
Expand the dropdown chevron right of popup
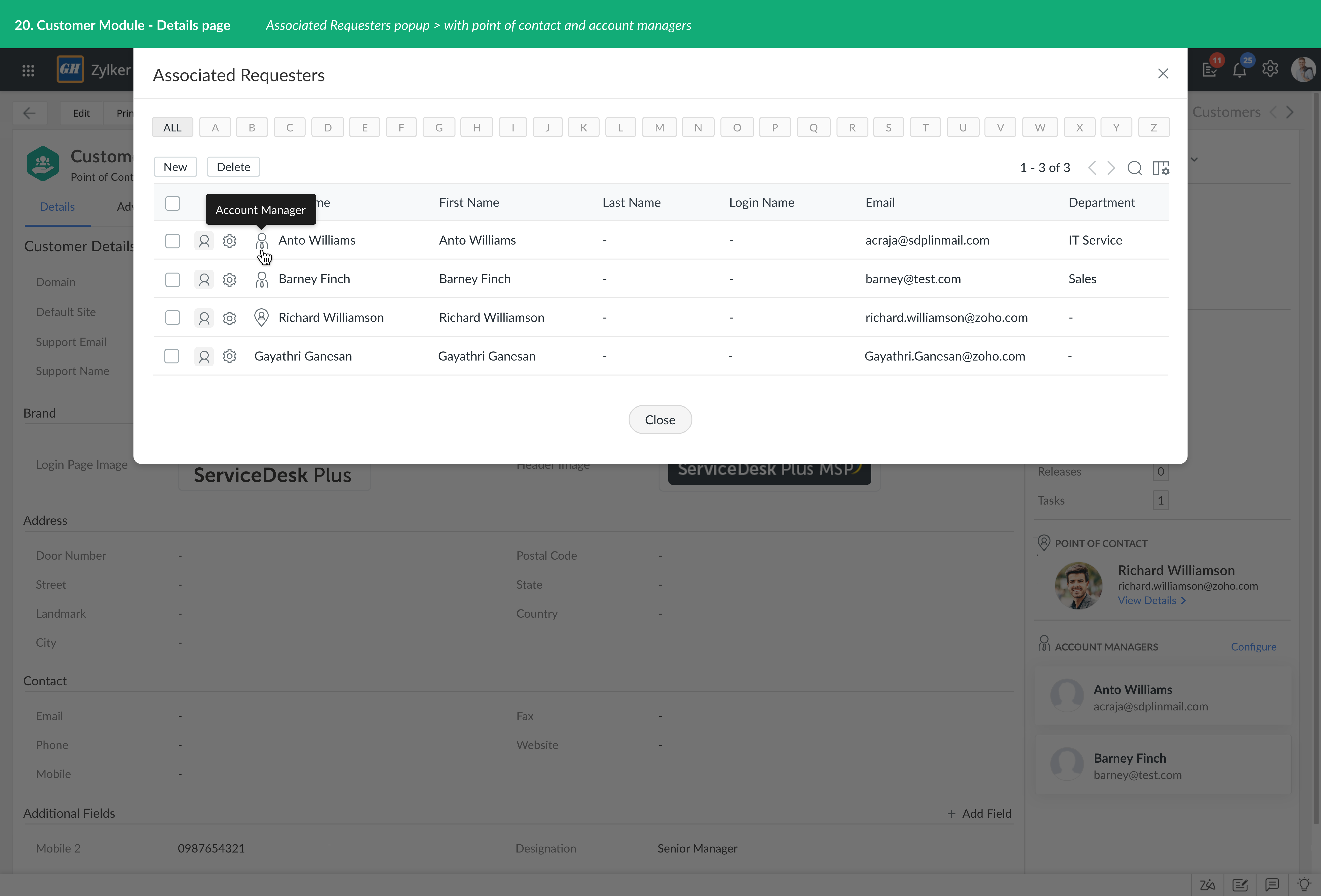click(x=1194, y=160)
